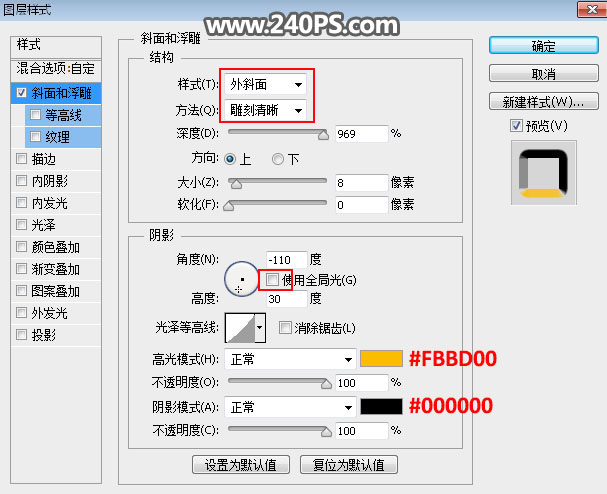The image size is (607, 494).
Task: Close the 图层样式 dialog
Action: coord(592,9)
